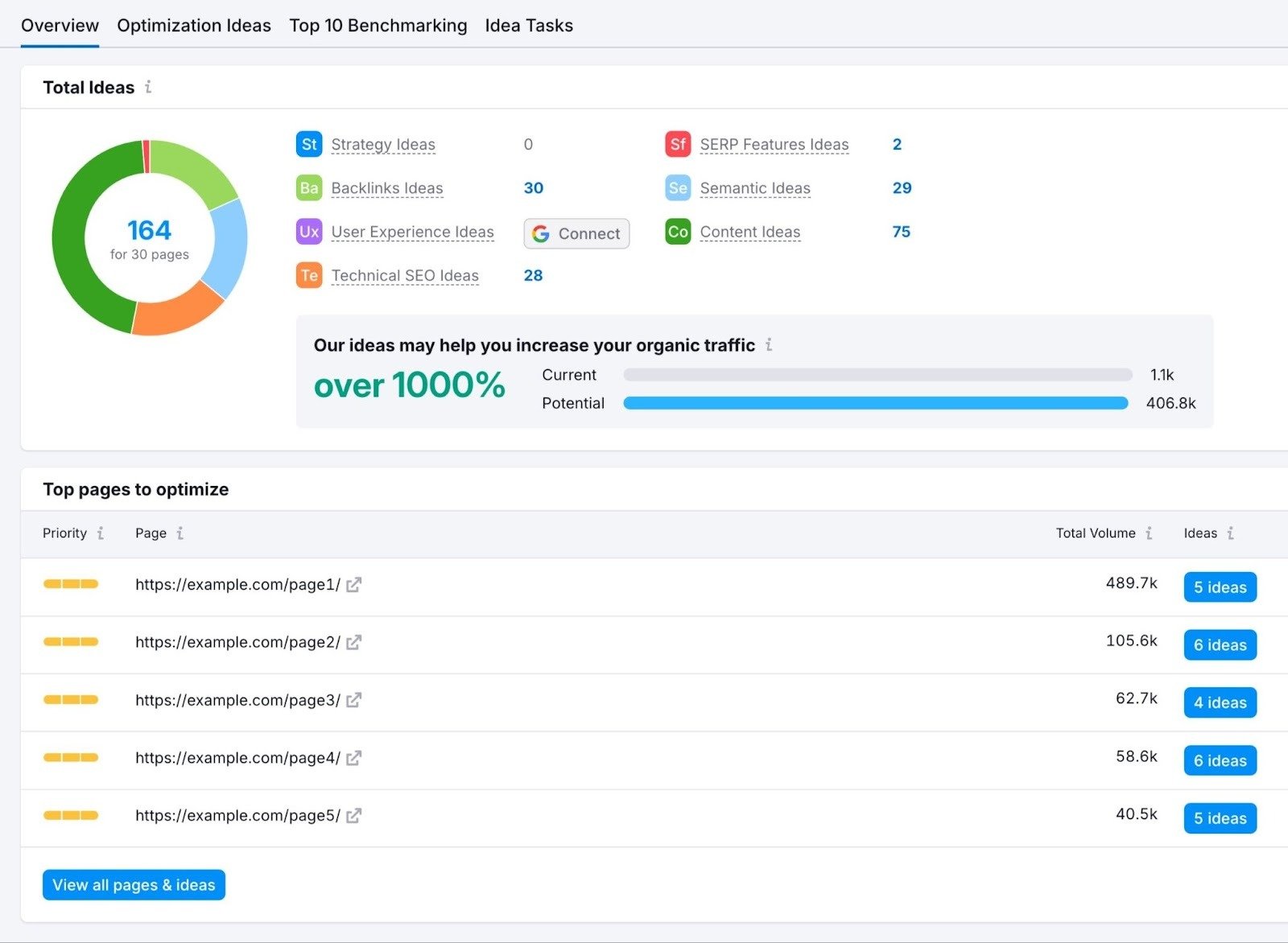Screen dimensions: 1288x943
Task: Click the Technical SEO 'Te' icon
Action: tap(309, 276)
